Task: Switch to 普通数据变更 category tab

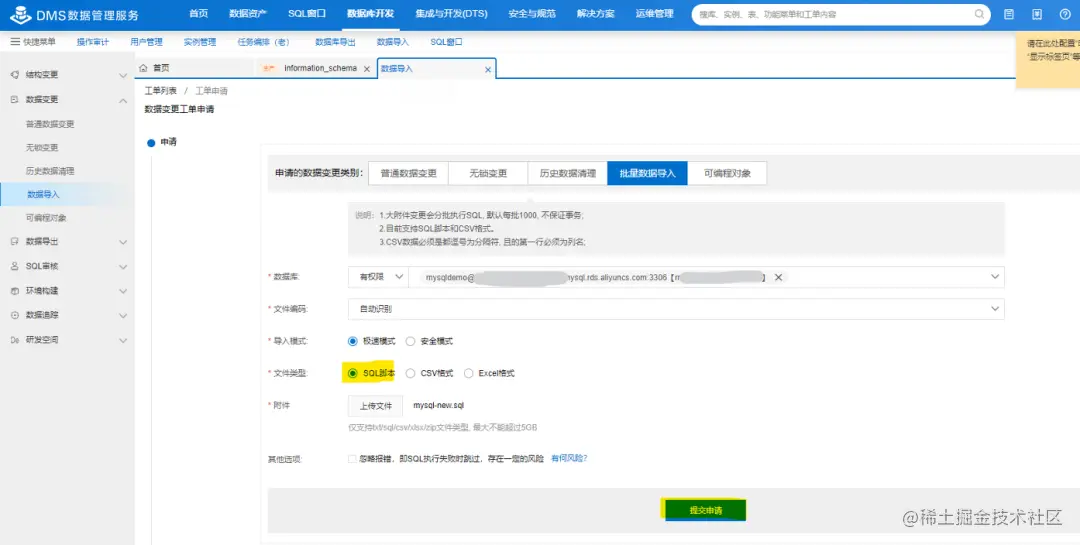Action: (408, 174)
